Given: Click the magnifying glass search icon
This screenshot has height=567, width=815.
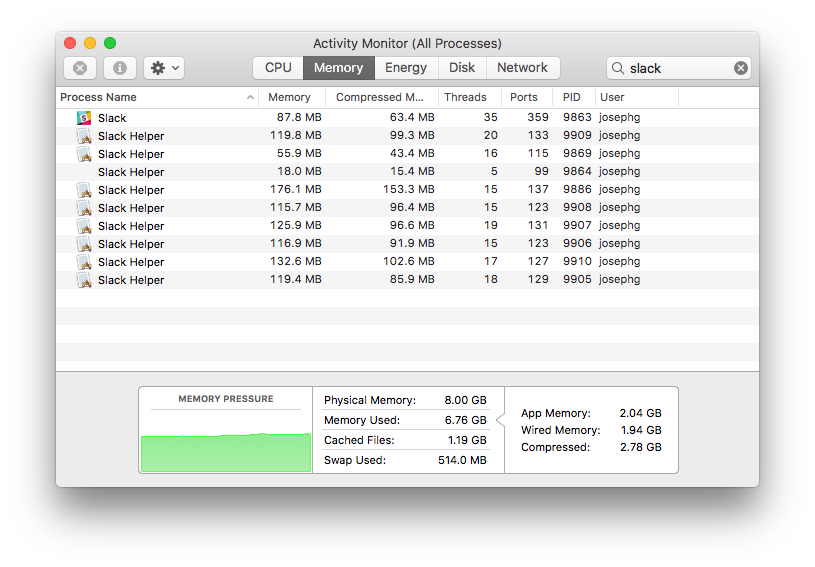Looking at the screenshot, I should click(x=617, y=68).
